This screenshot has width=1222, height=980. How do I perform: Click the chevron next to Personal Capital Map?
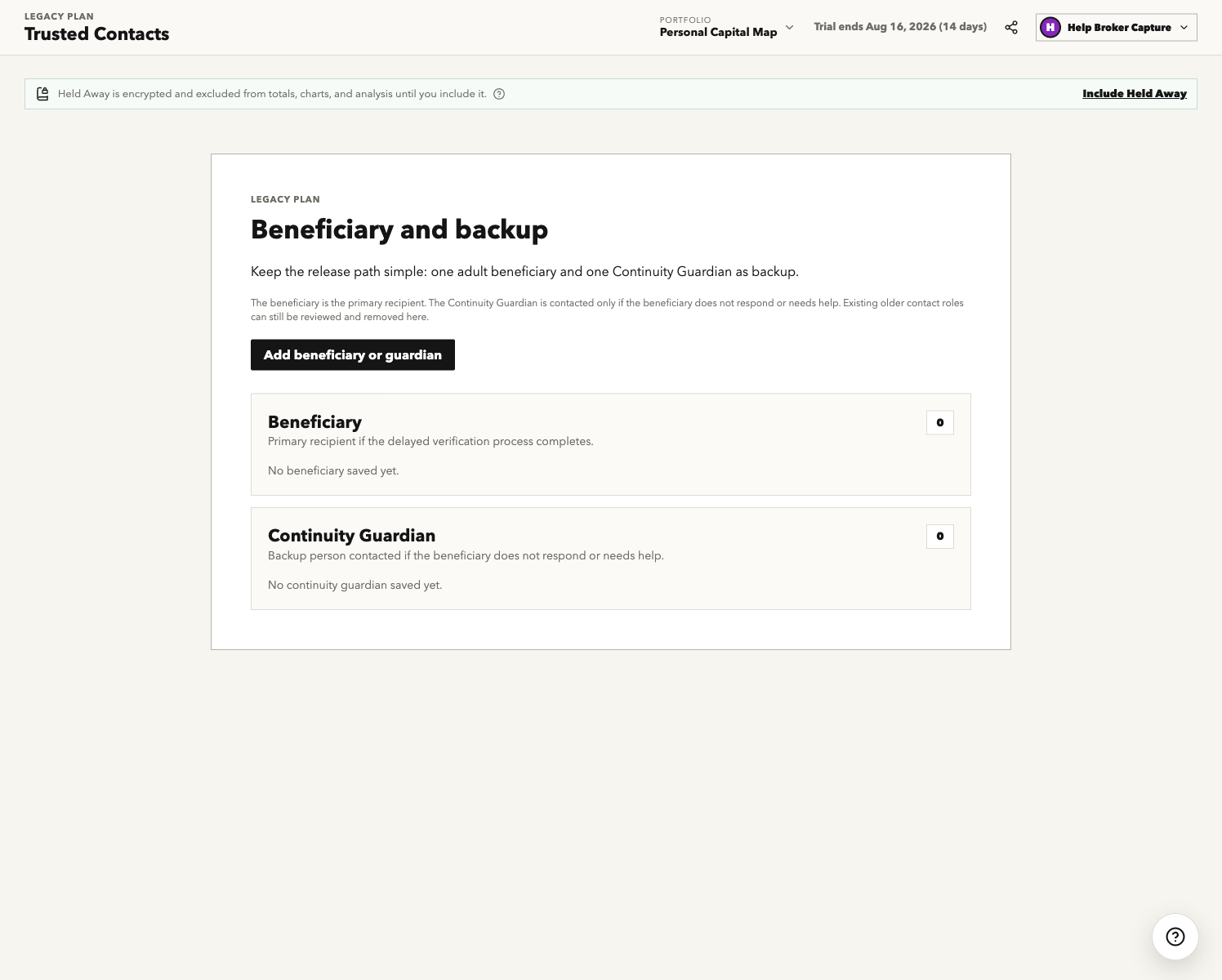click(x=789, y=28)
